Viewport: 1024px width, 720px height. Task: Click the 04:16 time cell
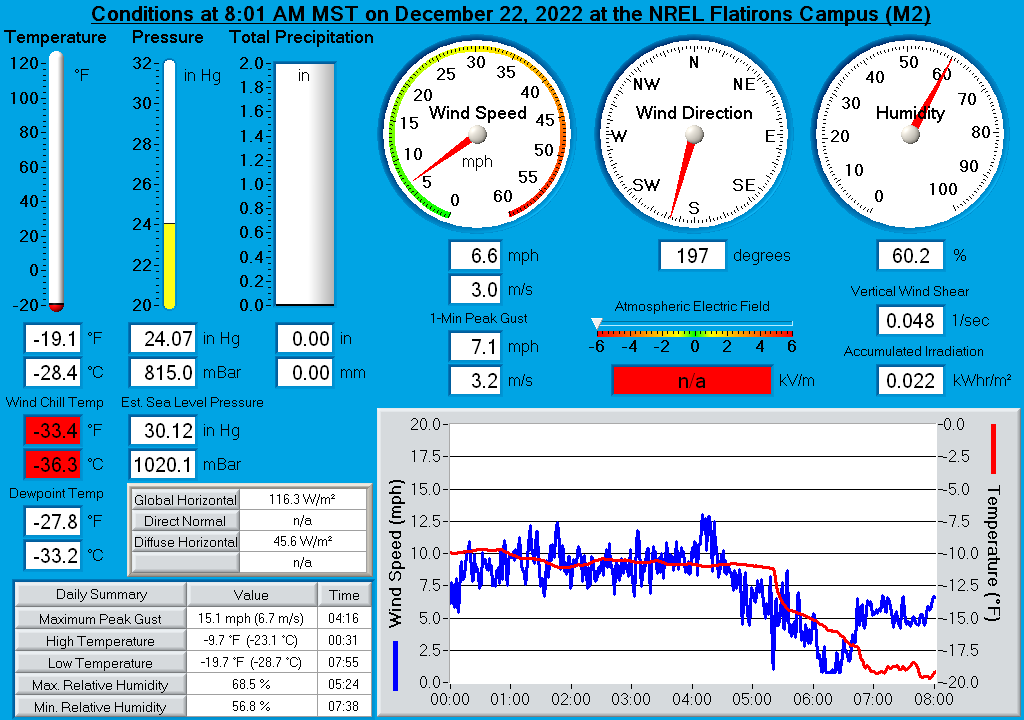(344, 618)
